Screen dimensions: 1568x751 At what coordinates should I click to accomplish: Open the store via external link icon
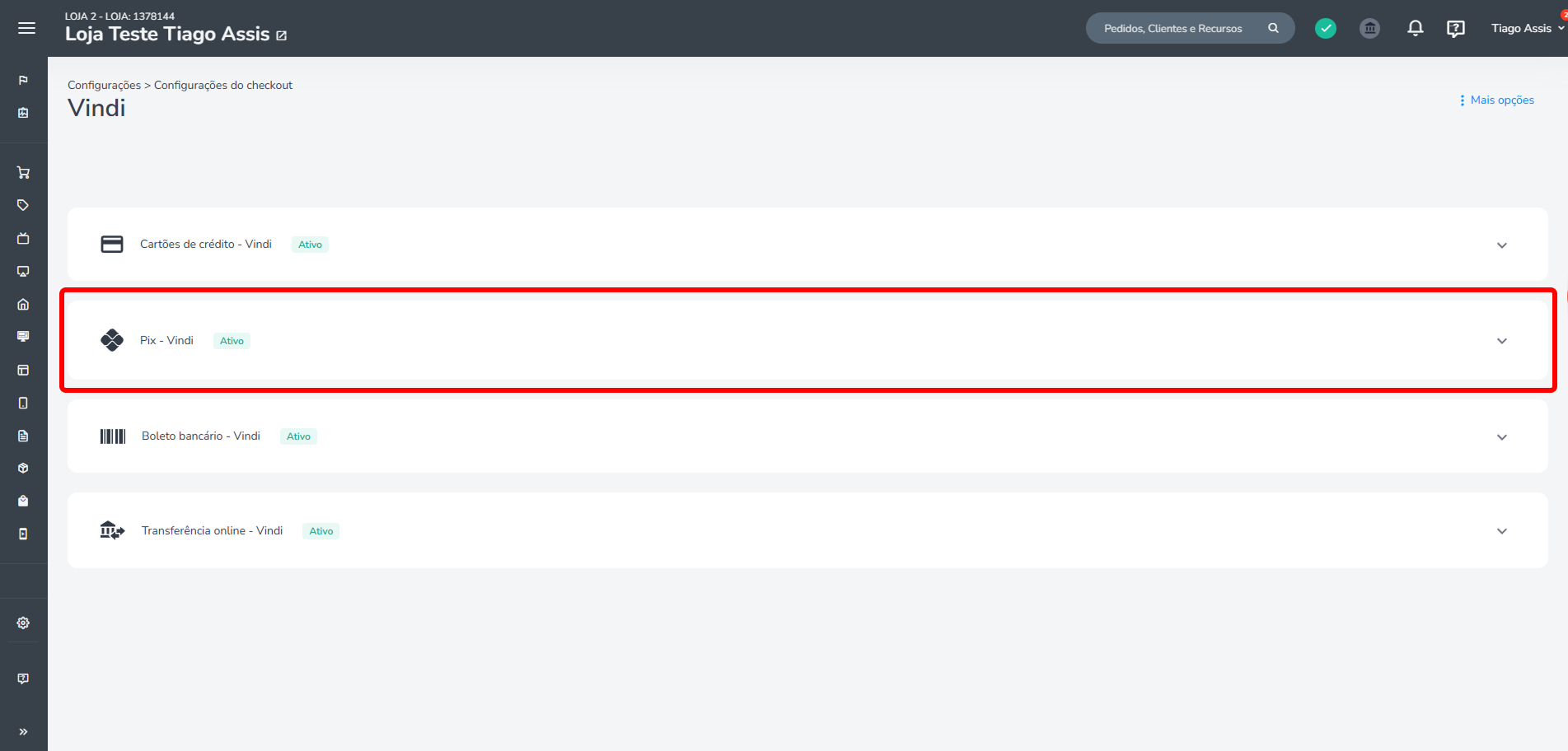click(x=281, y=35)
